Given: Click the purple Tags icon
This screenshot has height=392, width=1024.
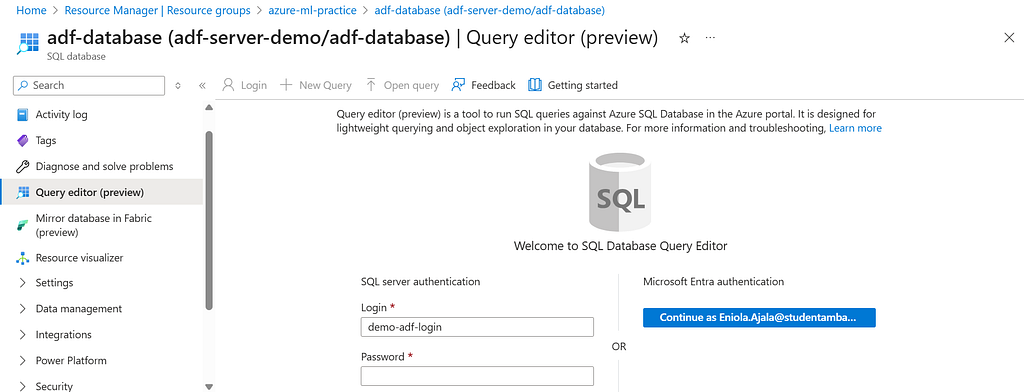Looking at the screenshot, I should [x=23, y=140].
